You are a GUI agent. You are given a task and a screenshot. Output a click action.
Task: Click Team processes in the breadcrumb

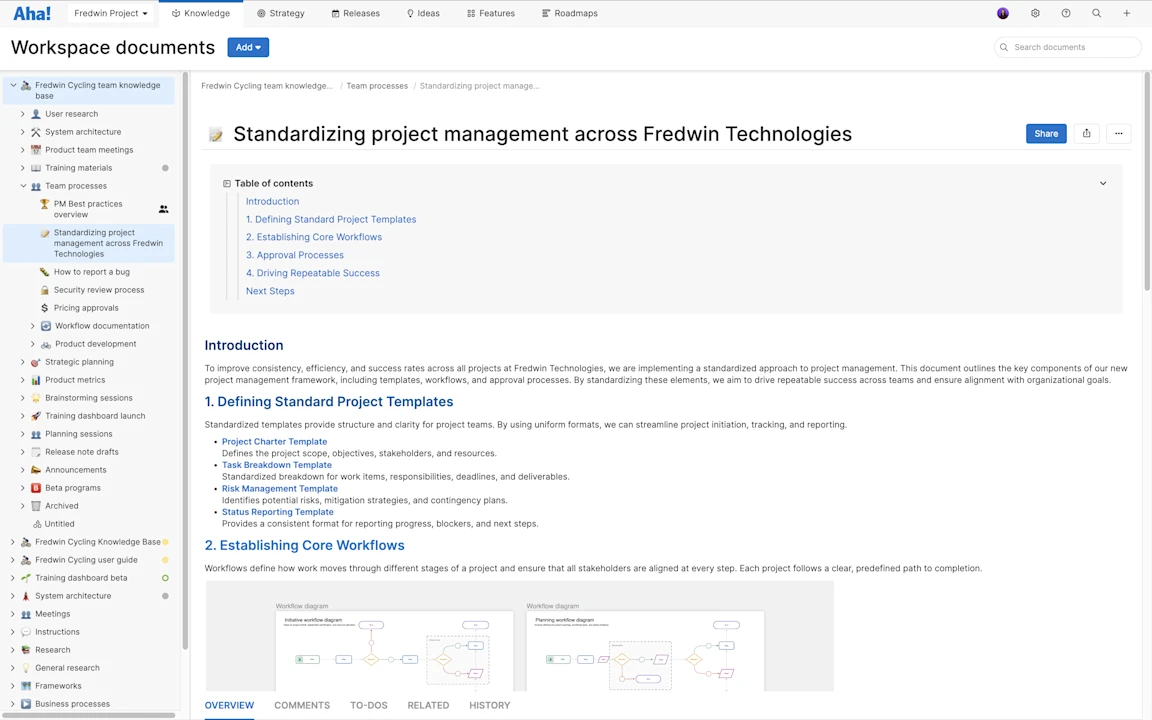(377, 86)
